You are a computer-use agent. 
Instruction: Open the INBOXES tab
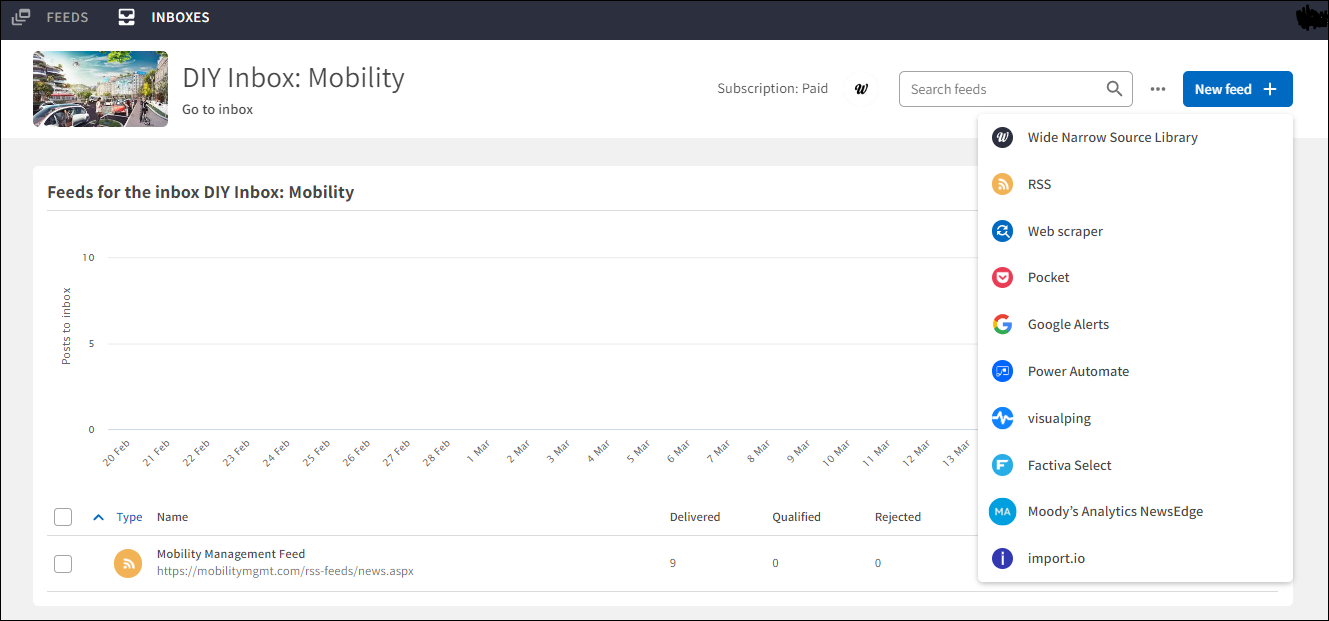tap(164, 17)
